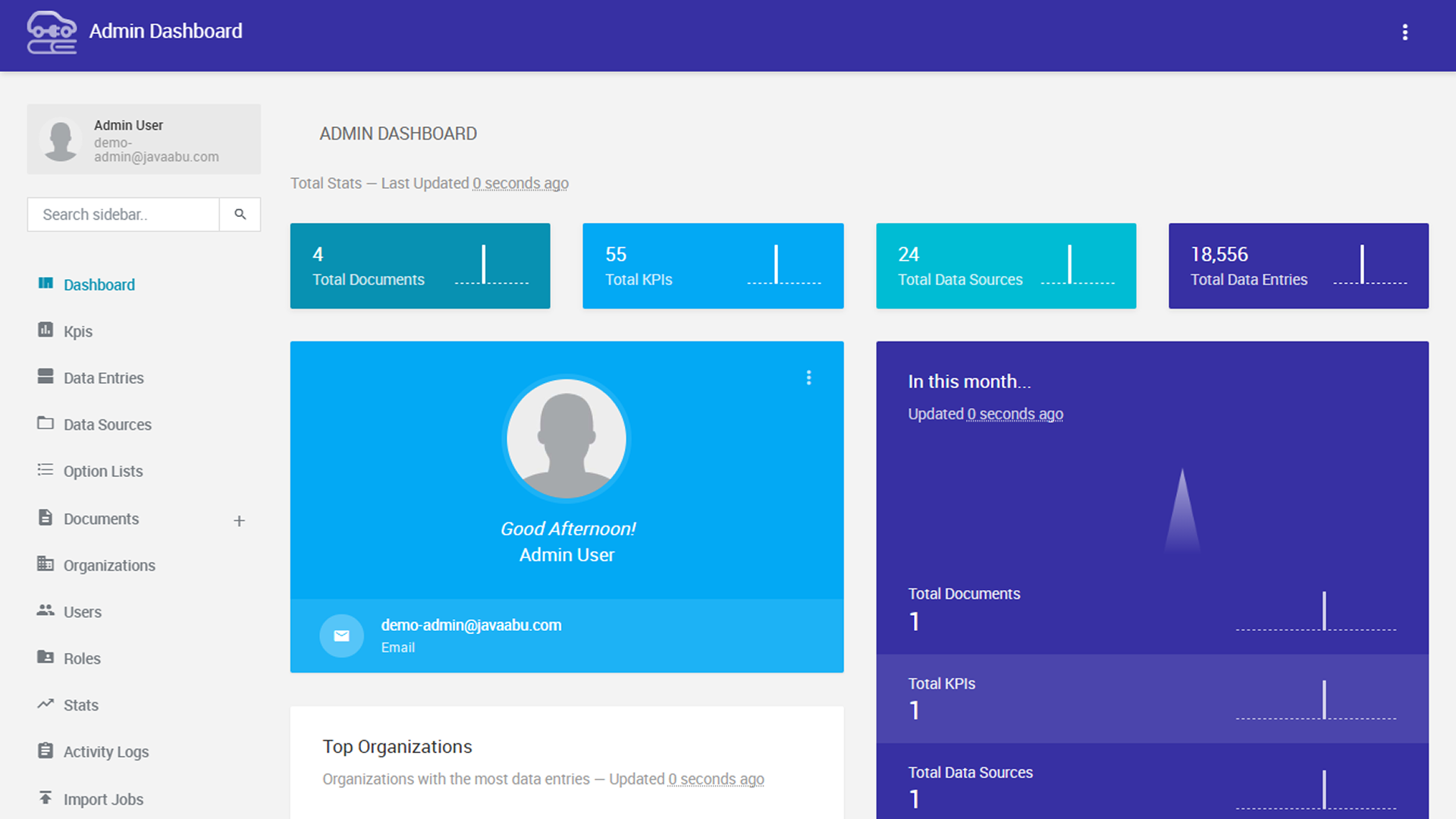Click the Search sidebar input field

[x=124, y=215]
